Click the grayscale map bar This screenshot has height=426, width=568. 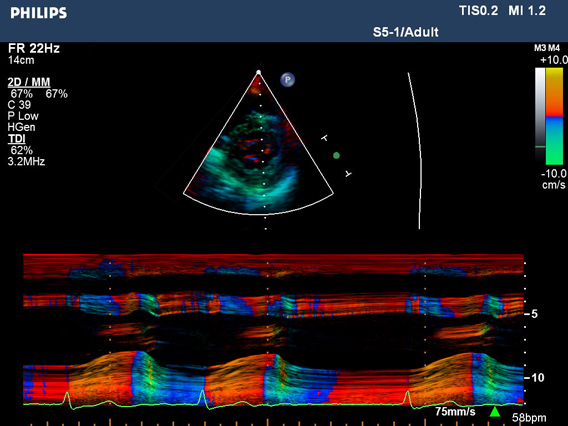click(540, 116)
